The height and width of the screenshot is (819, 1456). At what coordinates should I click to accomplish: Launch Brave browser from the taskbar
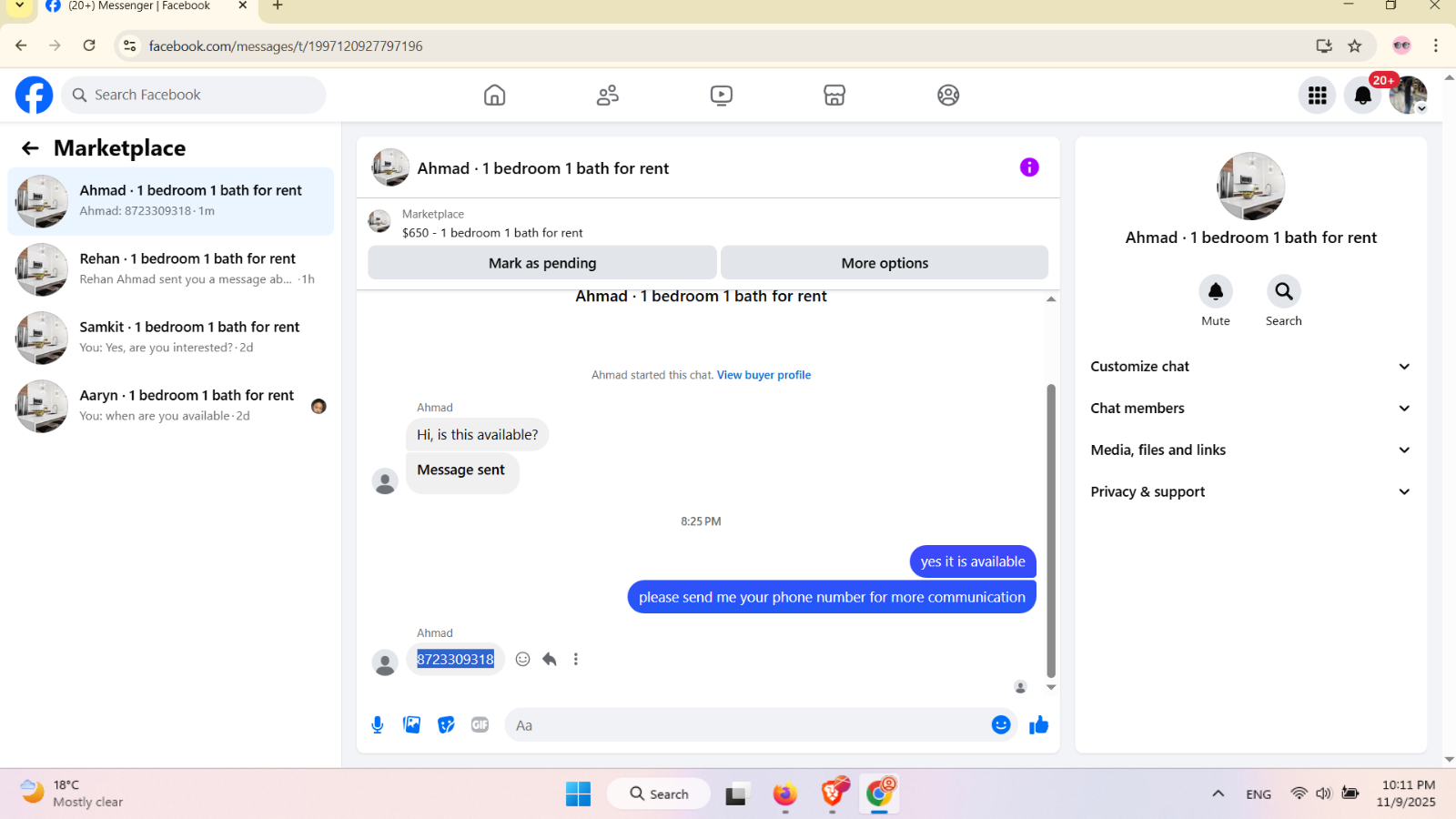tap(833, 794)
